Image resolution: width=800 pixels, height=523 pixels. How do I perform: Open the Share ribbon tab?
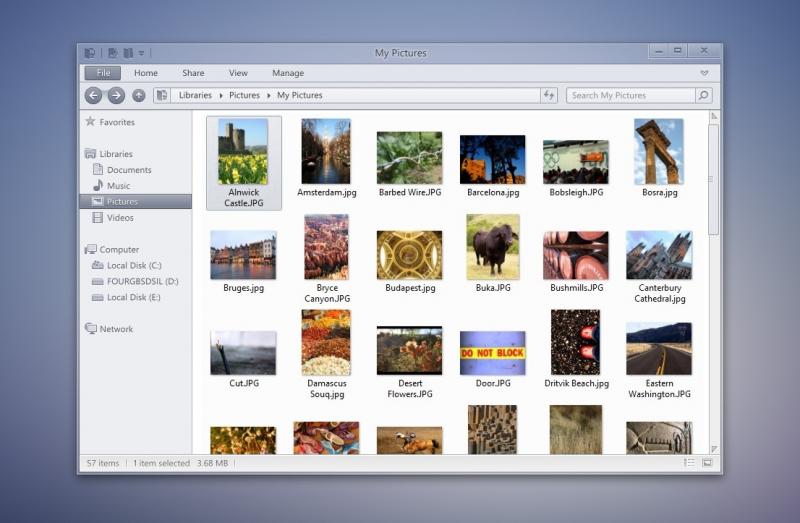point(193,73)
